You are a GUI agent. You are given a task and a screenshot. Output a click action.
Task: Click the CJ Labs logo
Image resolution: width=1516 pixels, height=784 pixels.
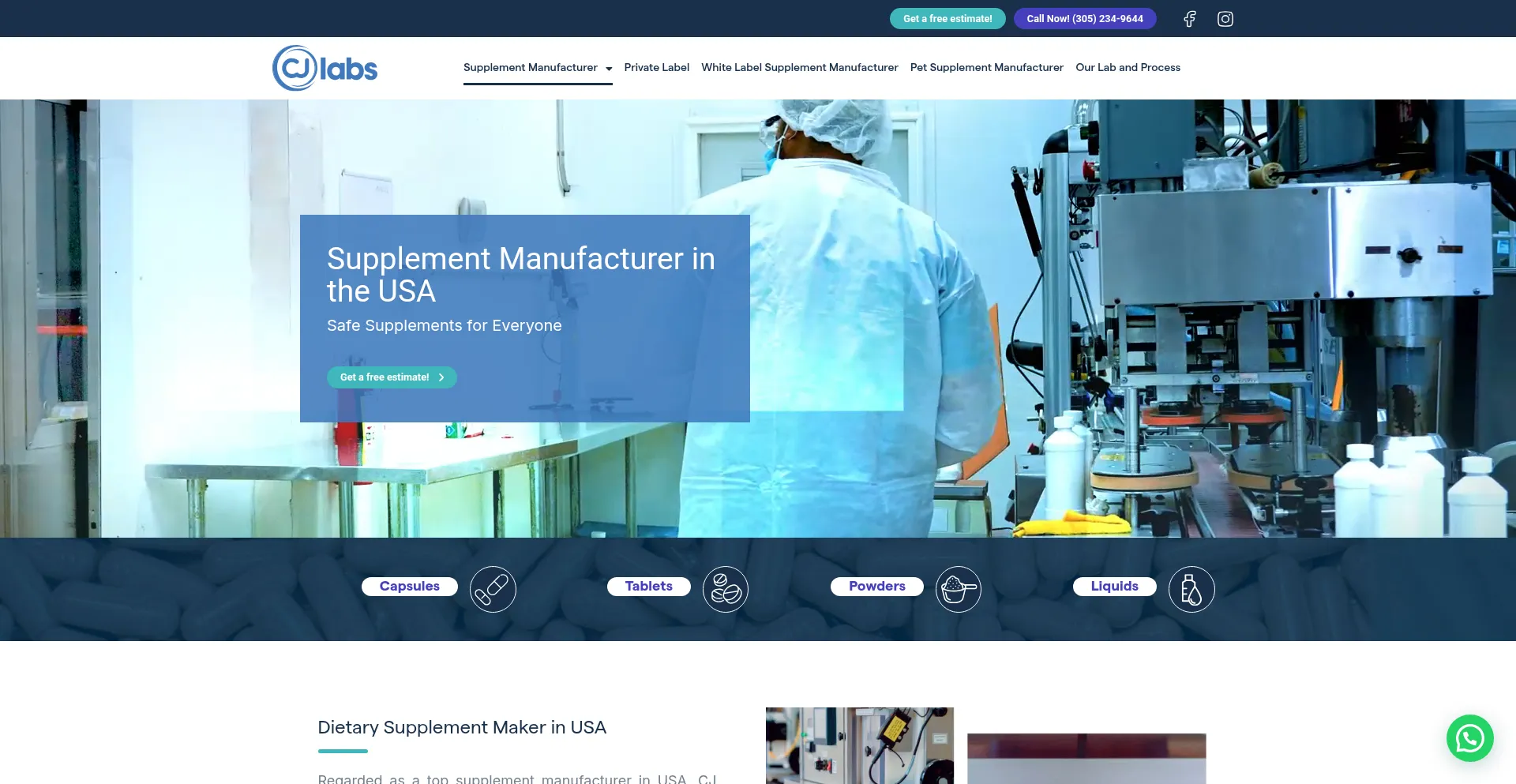[324, 68]
